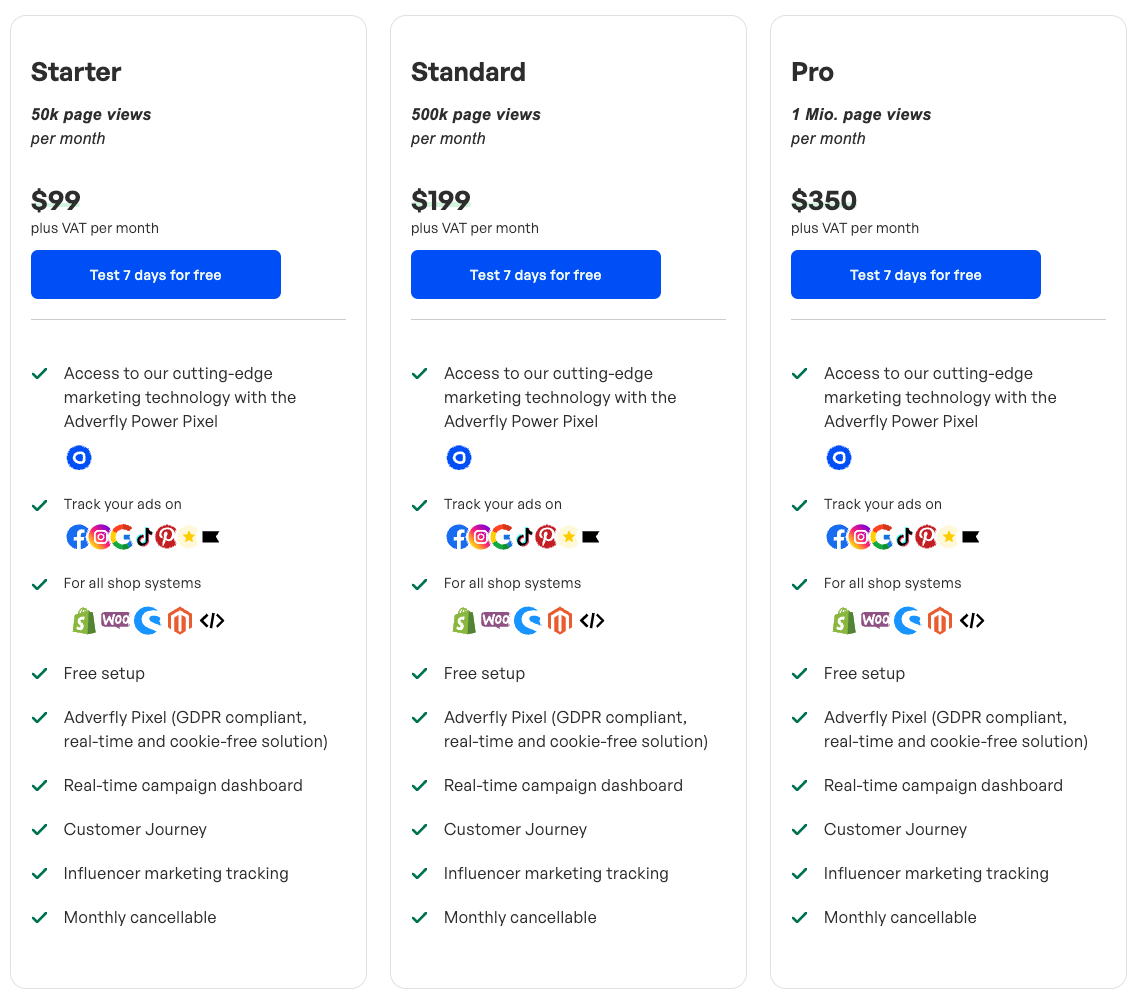Click the Free setup checkmark in the Starter plan
Image resolution: width=1140 pixels, height=1008 pixels.
(40, 674)
